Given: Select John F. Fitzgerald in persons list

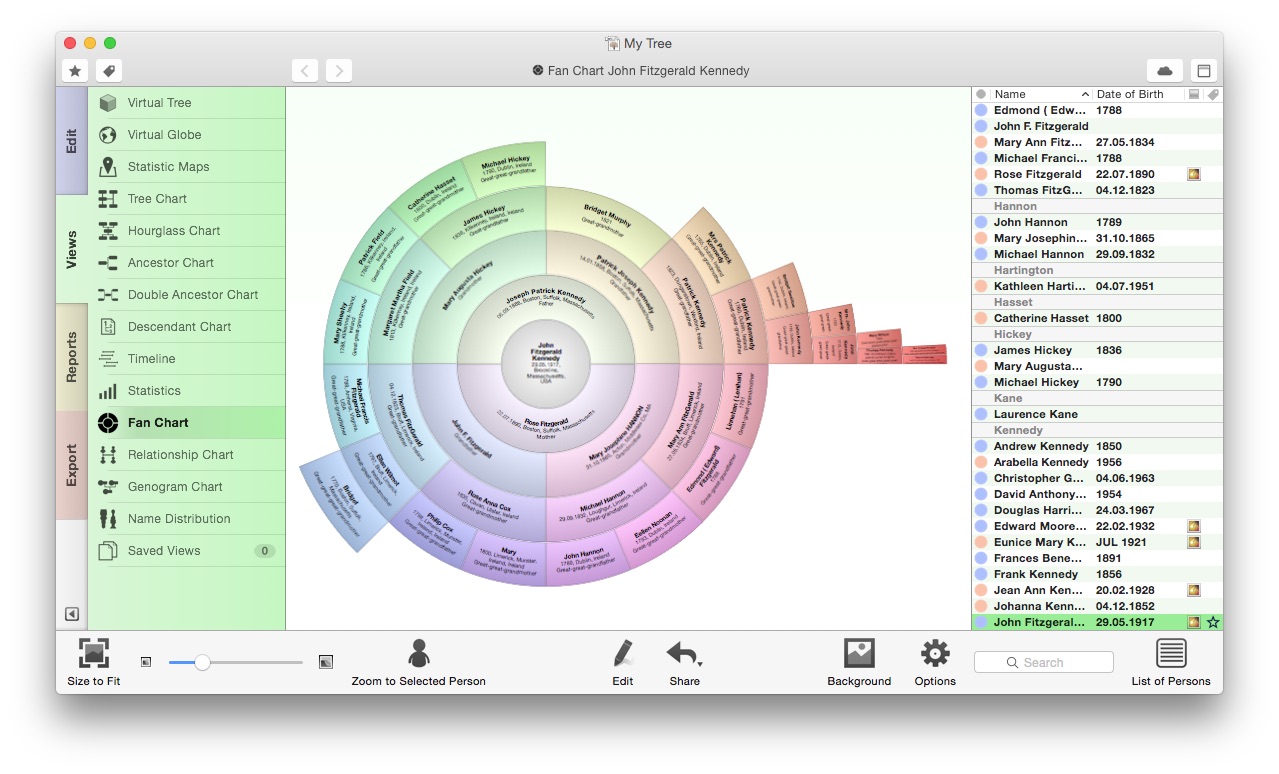Looking at the screenshot, I should pos(1097,126).
